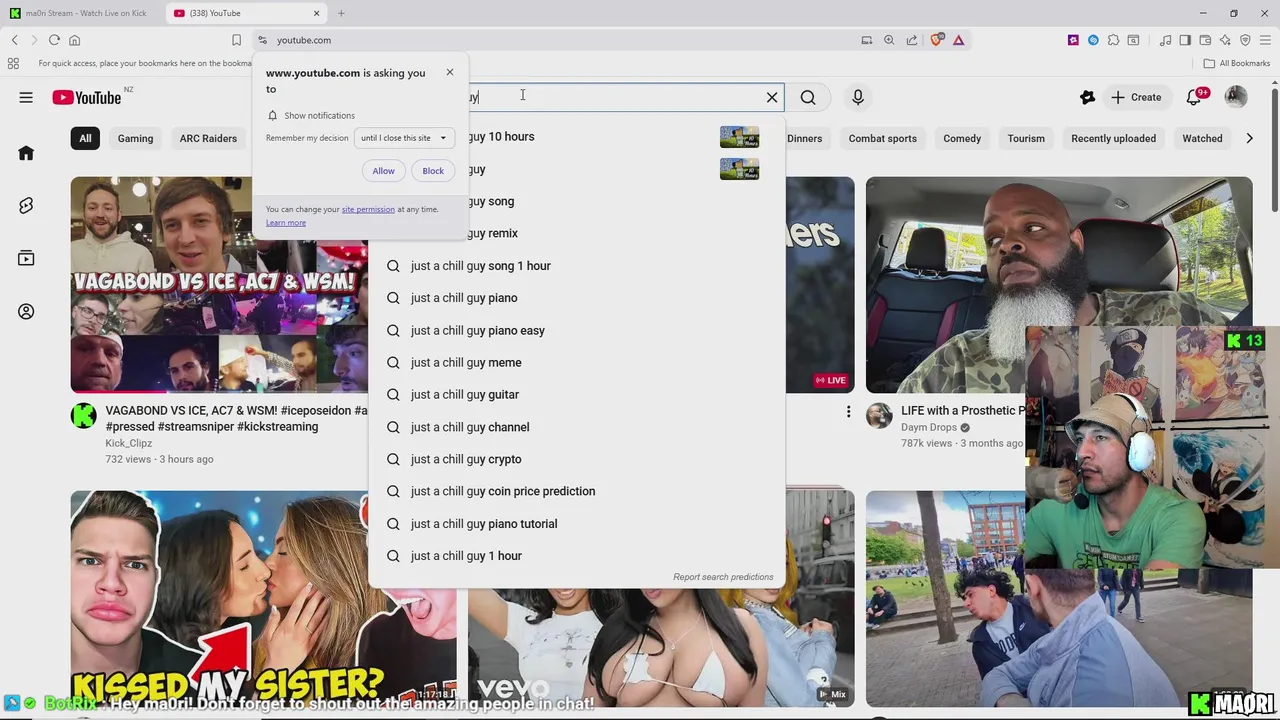The width and height of the screenshot is (1280, 720).
Task: Choose suggestion 'just a chill guy piano tutorial'
Action: [x=577, y=523]
